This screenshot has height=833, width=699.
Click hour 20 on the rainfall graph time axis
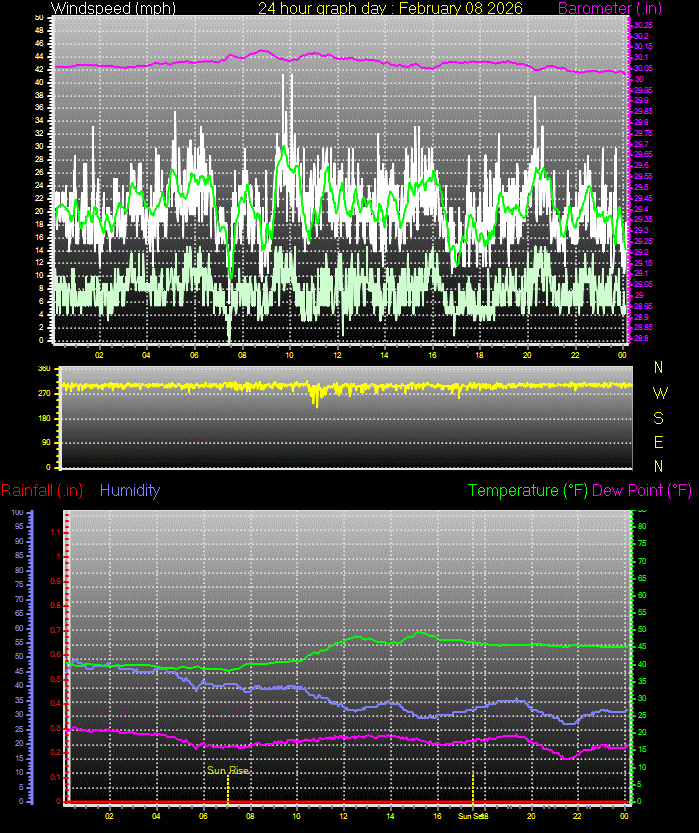[531, 816]
